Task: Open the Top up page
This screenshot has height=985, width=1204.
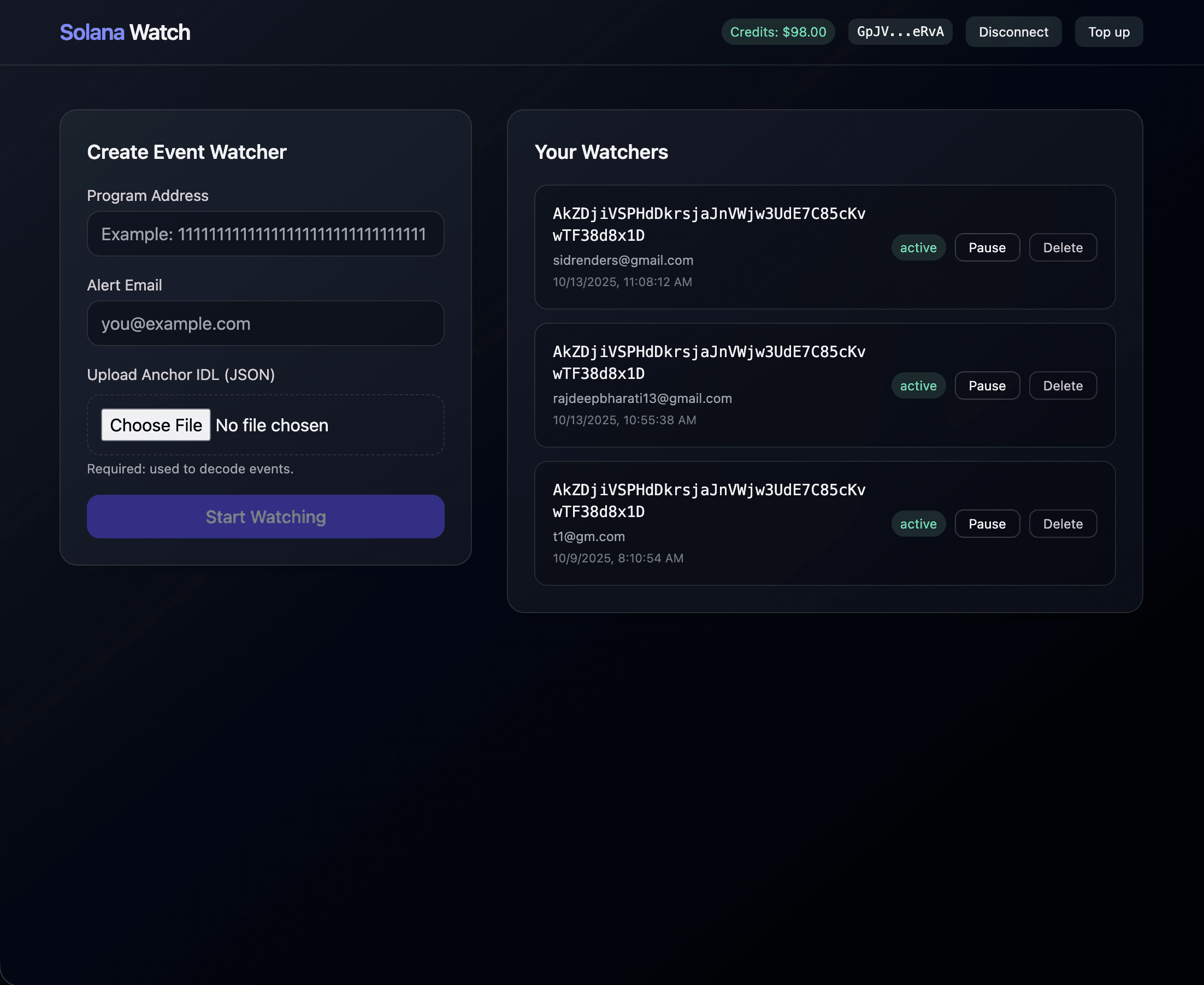Action: tap(1108, 32)
